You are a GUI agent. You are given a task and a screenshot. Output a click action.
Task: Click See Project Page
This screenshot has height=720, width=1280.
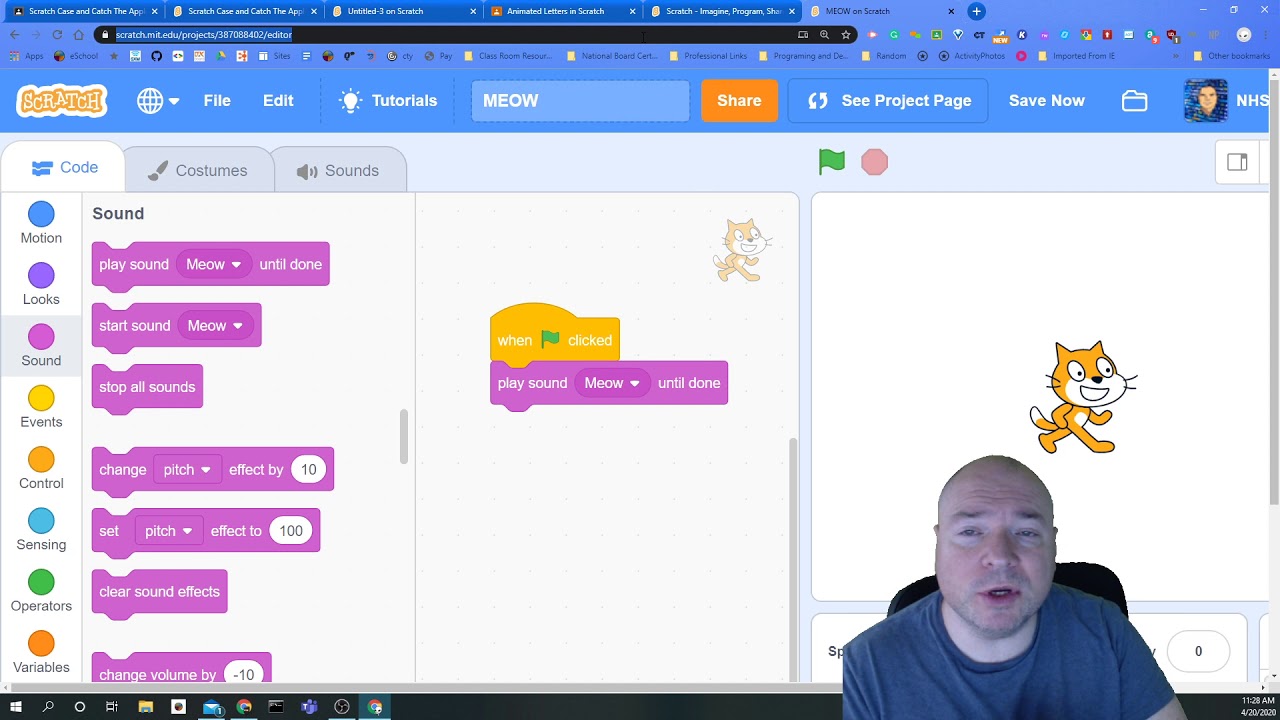click(889, 101)
